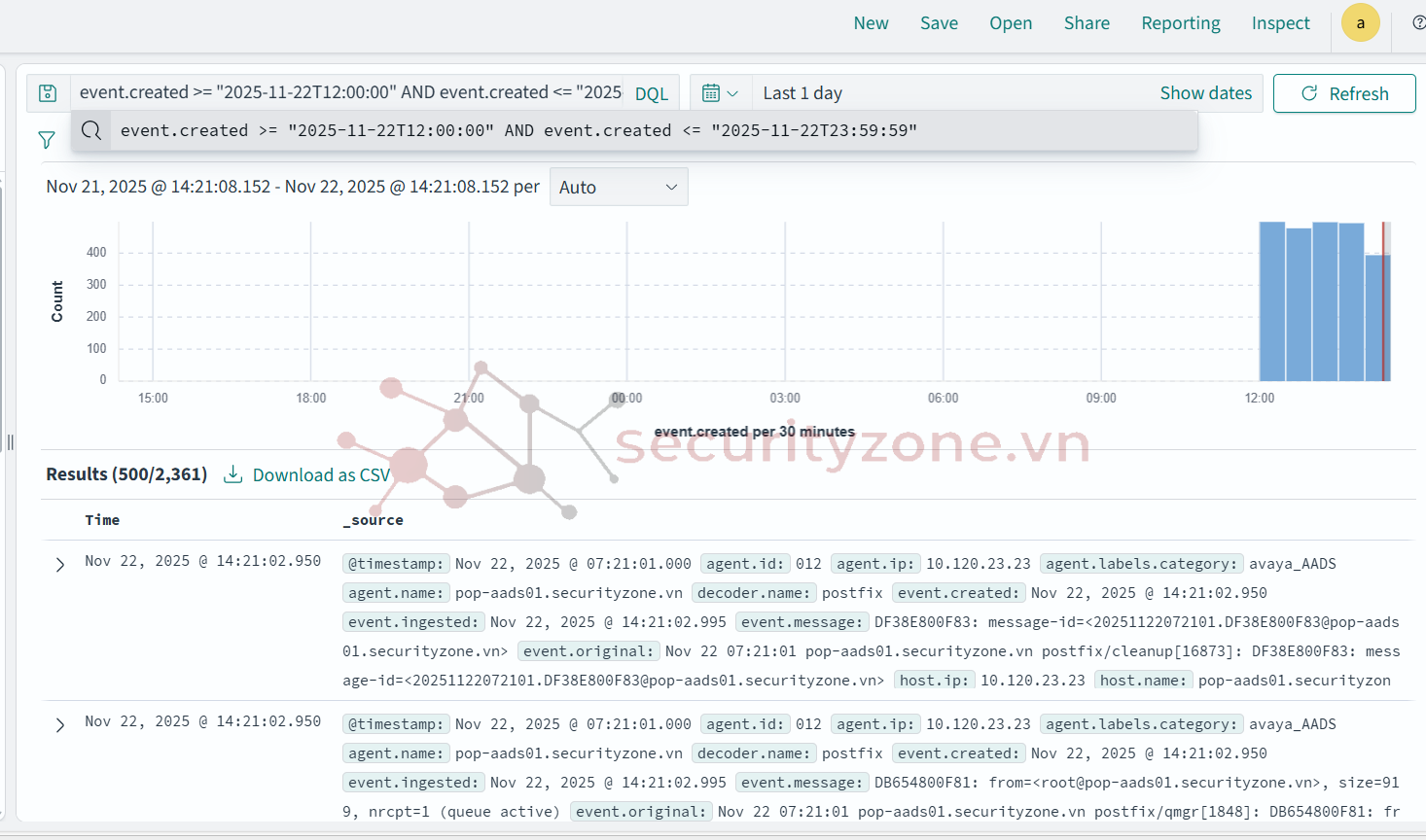Click the user avatar 'a'
This screenshot has width=1426, height=840.
(1360, 23)
